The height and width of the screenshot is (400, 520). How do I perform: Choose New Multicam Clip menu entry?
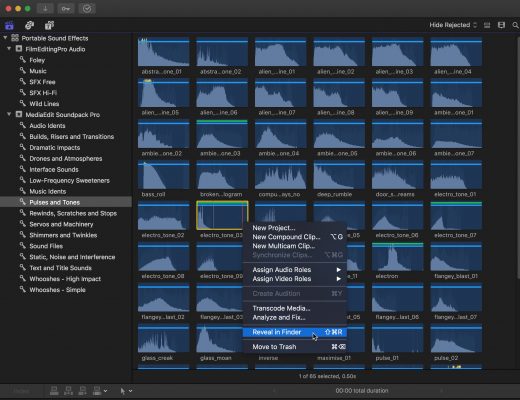pos(295,246)
